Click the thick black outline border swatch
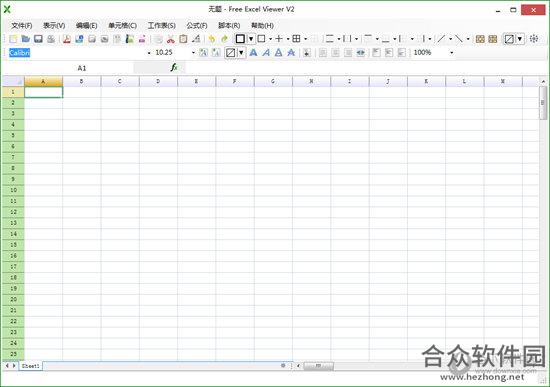Image resolution: width=550 pixels, height=387 pixels. click(x=240, y=39)
